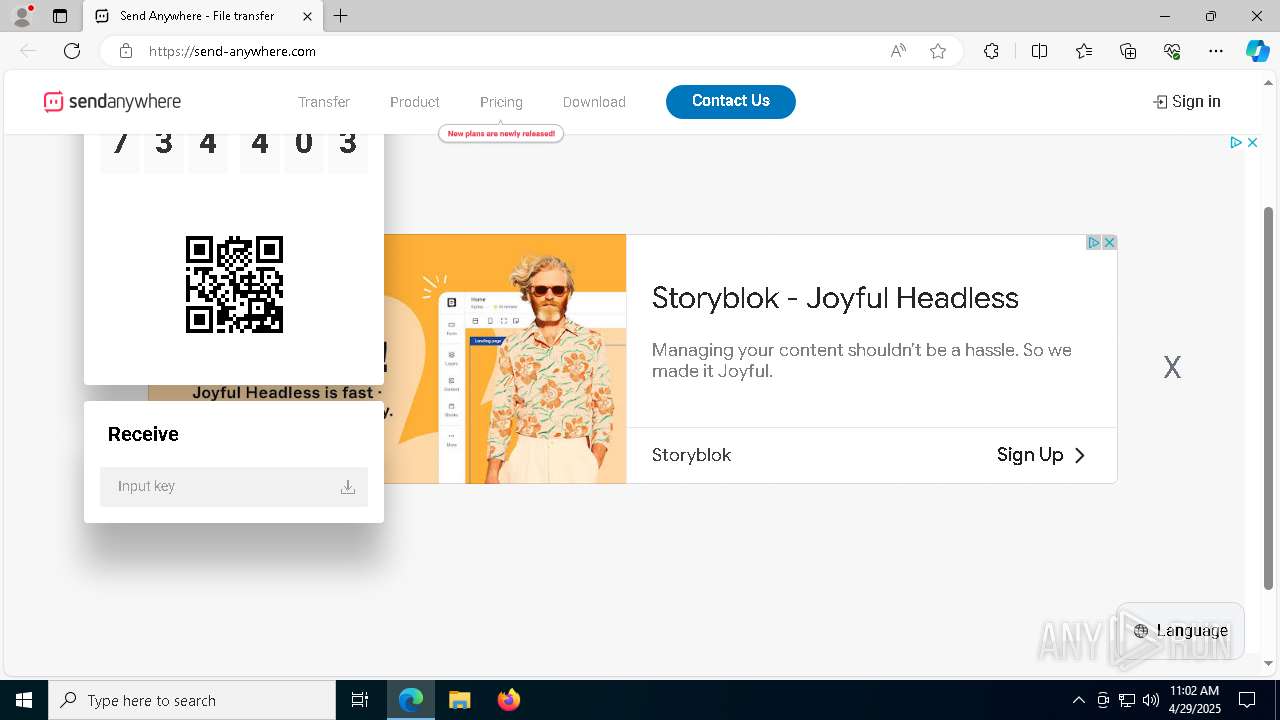This screenshot has height=720, width=1280.
Task: Open the Collections icon
Action: click(x=1128, y=51)
